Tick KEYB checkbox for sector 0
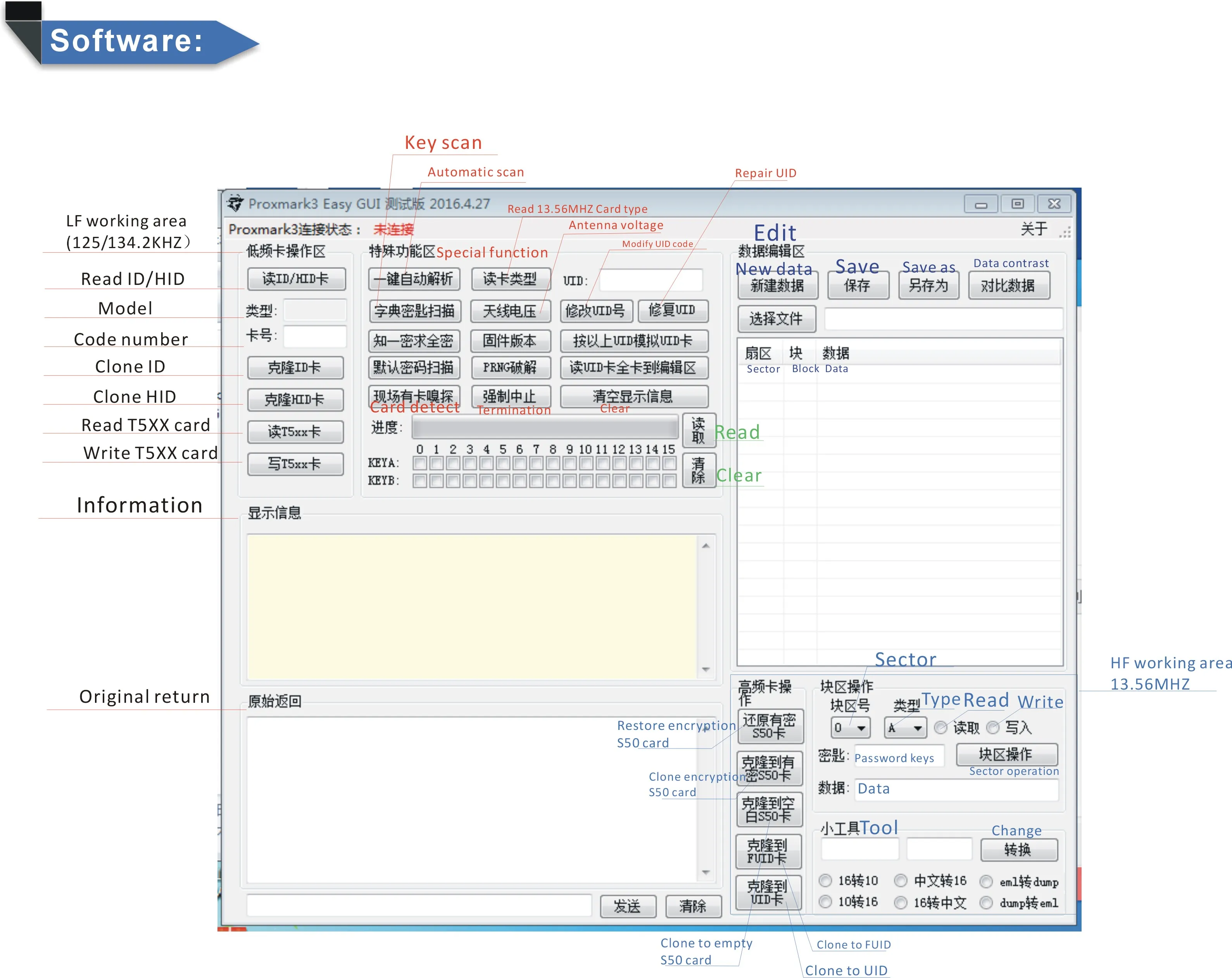Screen dimensions: 1232x978 420,481
